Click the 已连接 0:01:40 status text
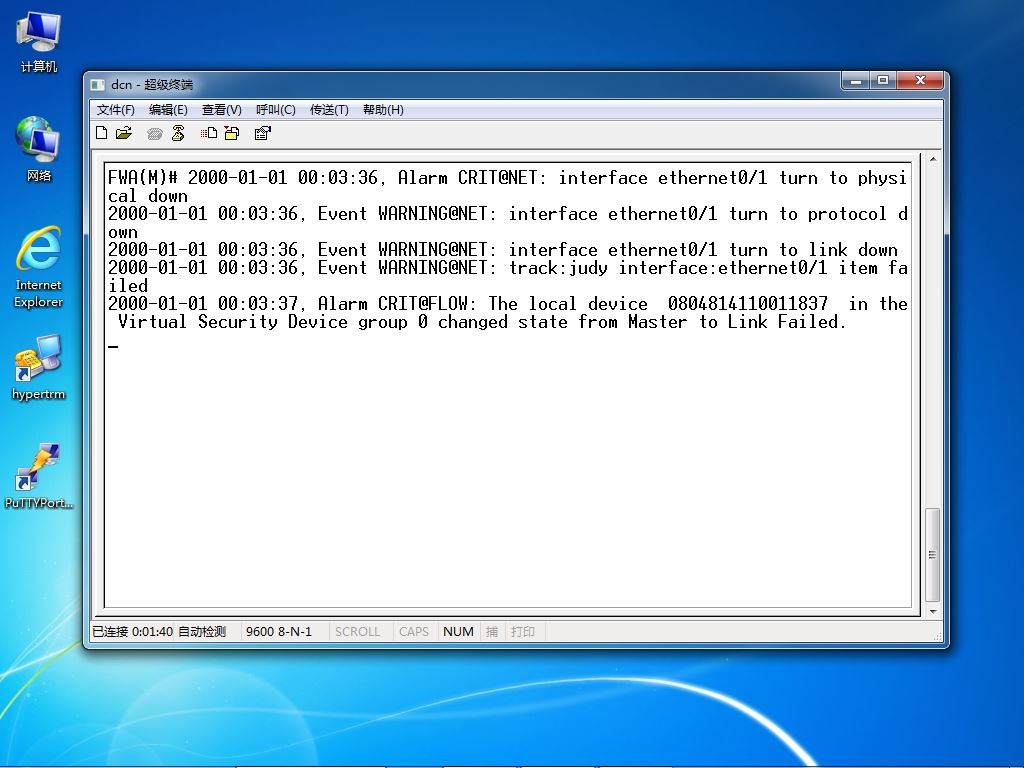1024x768 pixels. click(133, 632)
